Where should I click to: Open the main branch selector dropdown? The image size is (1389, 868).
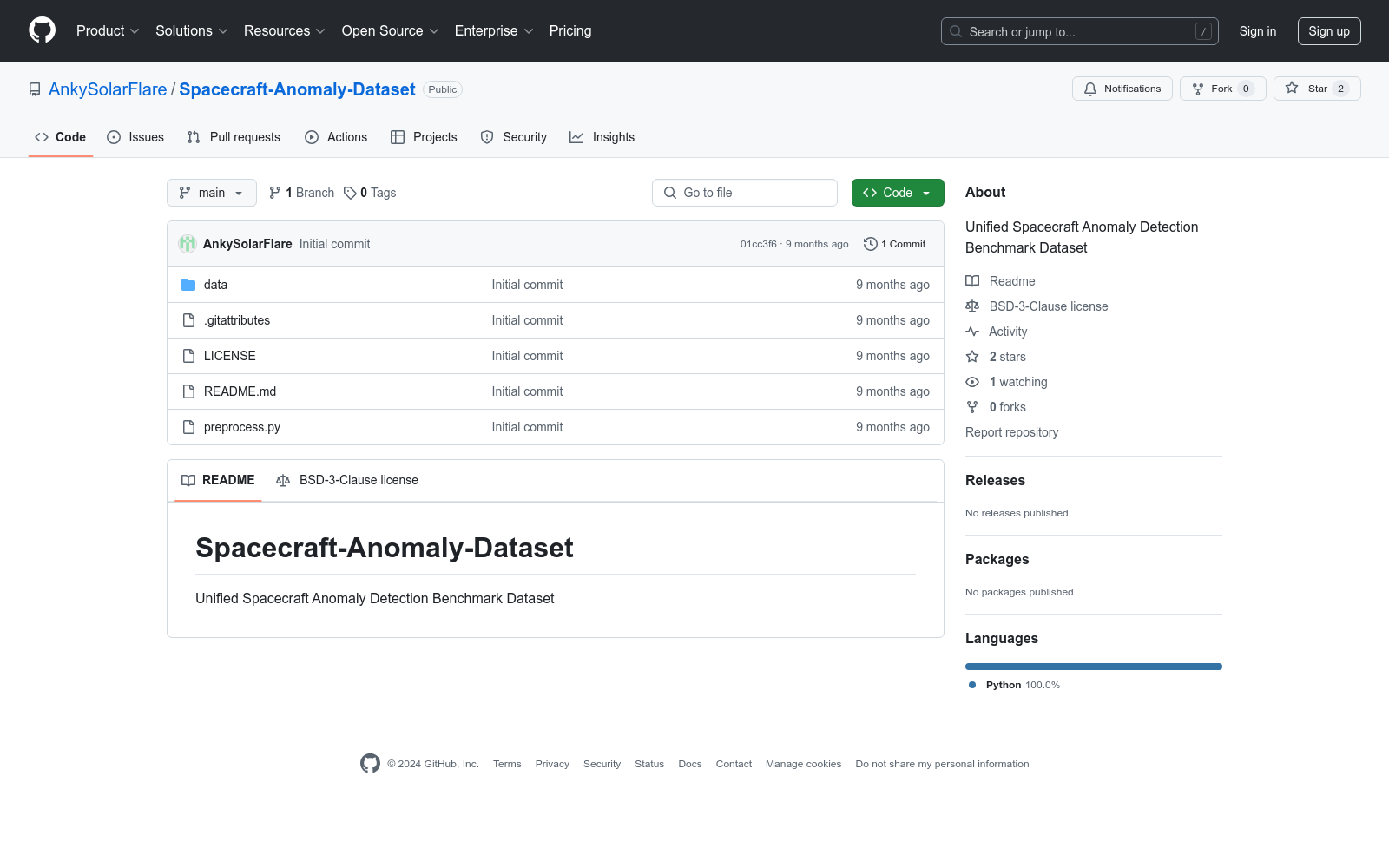212,193
